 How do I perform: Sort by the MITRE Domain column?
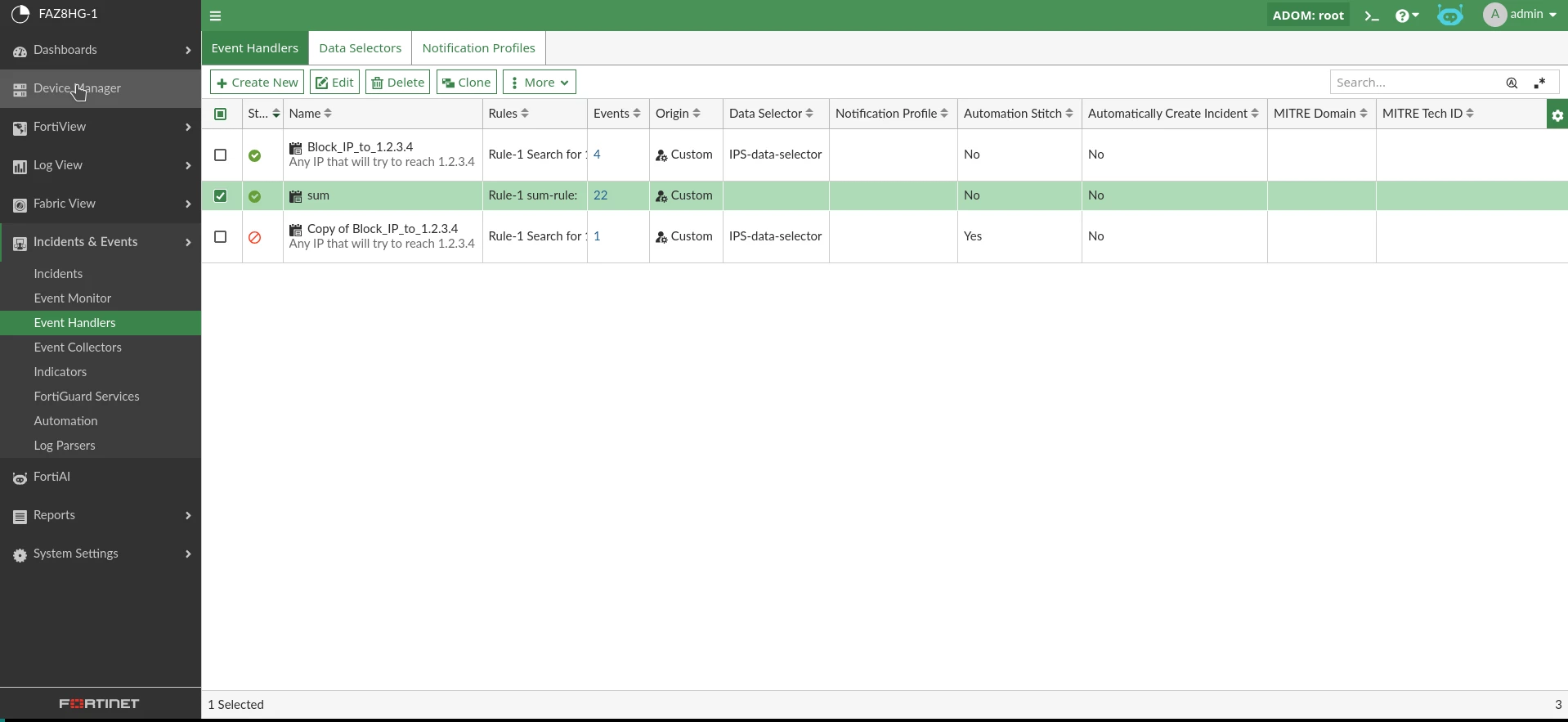point(1320,114)
